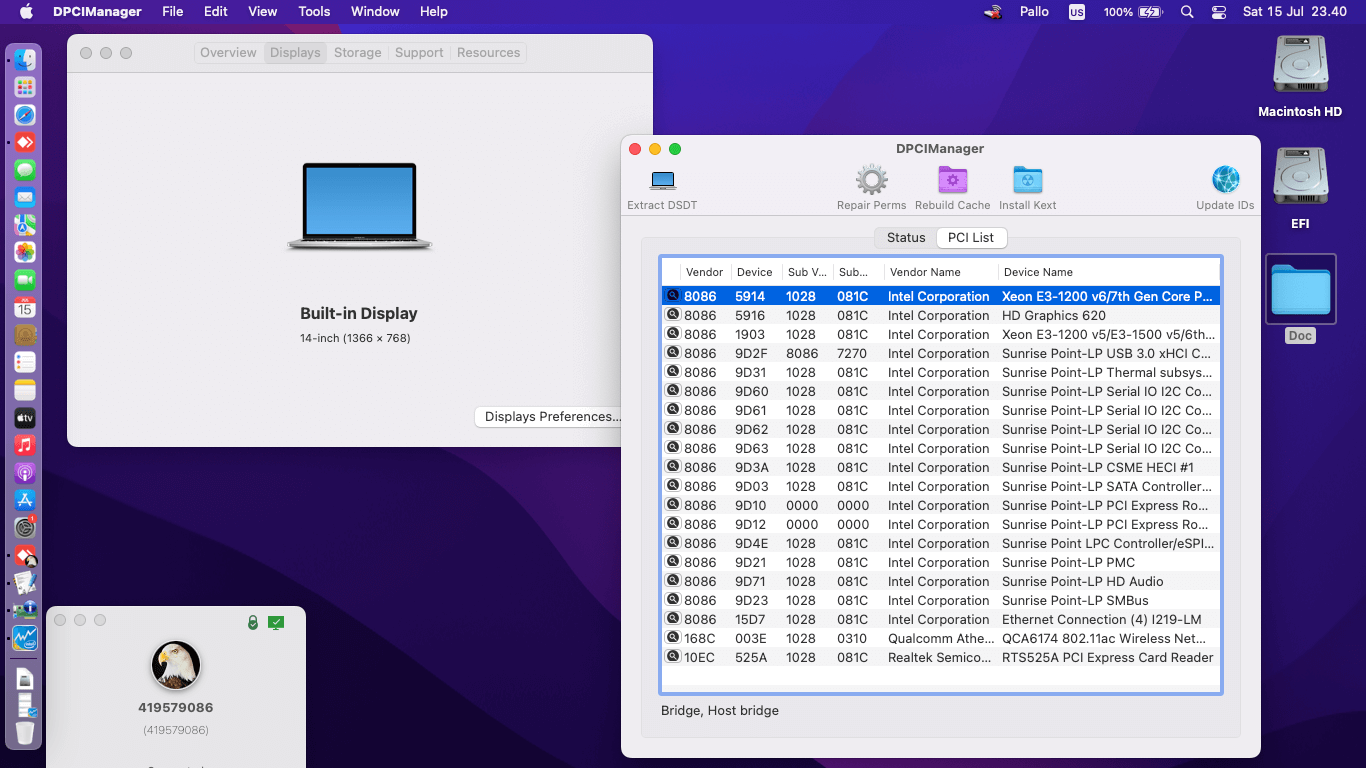This screenshot has width=1366, height=768.
Task: Open the Edit menu
Action: coord(216,12)
